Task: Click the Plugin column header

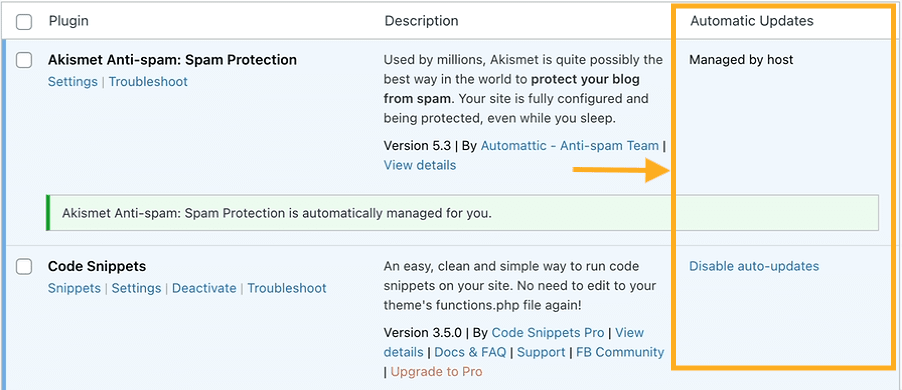Action: click(68, 21)
